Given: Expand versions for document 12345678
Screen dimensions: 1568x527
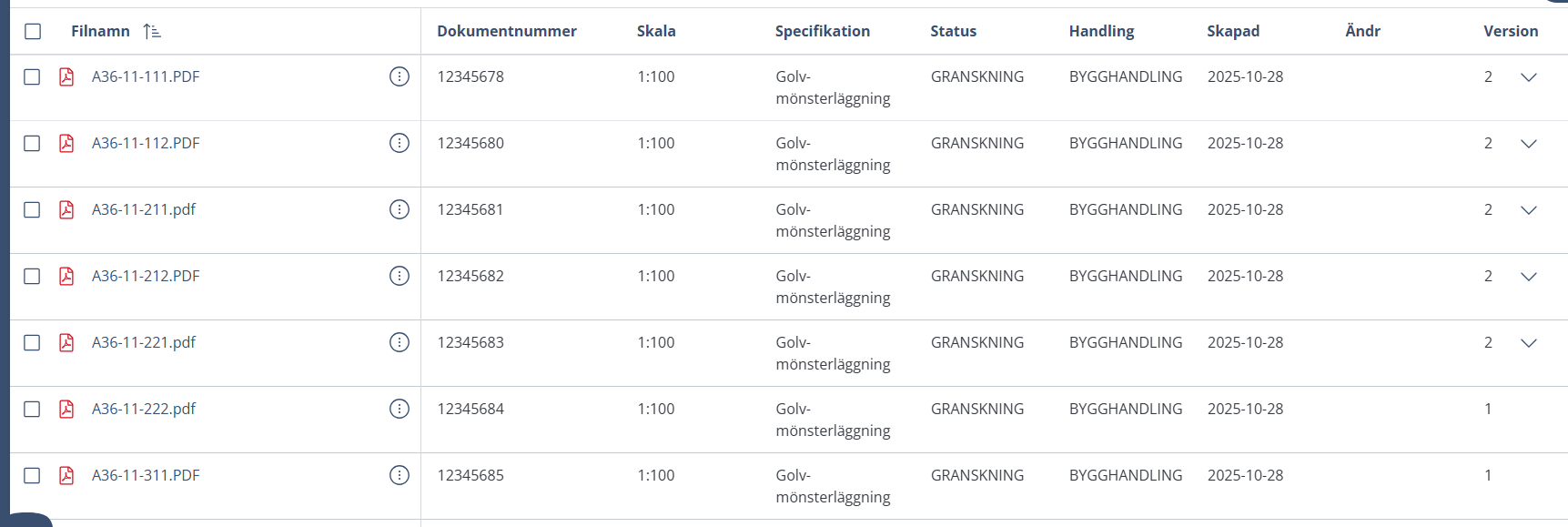Looking at the screenshot, I should pos(1528,77).
